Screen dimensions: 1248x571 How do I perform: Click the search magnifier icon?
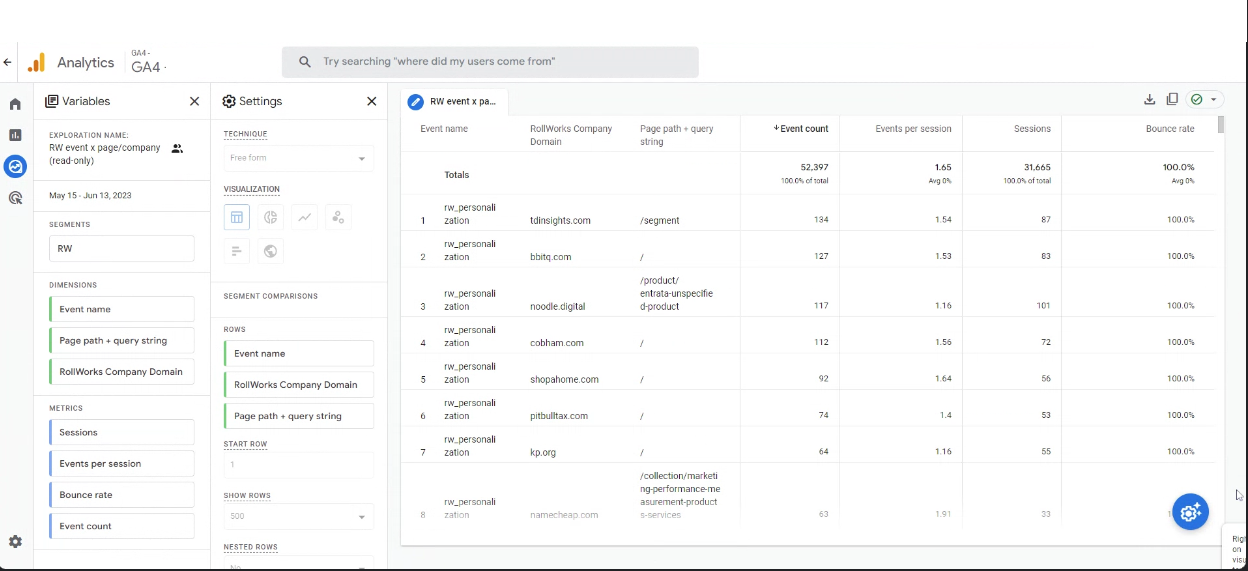click(x=305, y=62)
